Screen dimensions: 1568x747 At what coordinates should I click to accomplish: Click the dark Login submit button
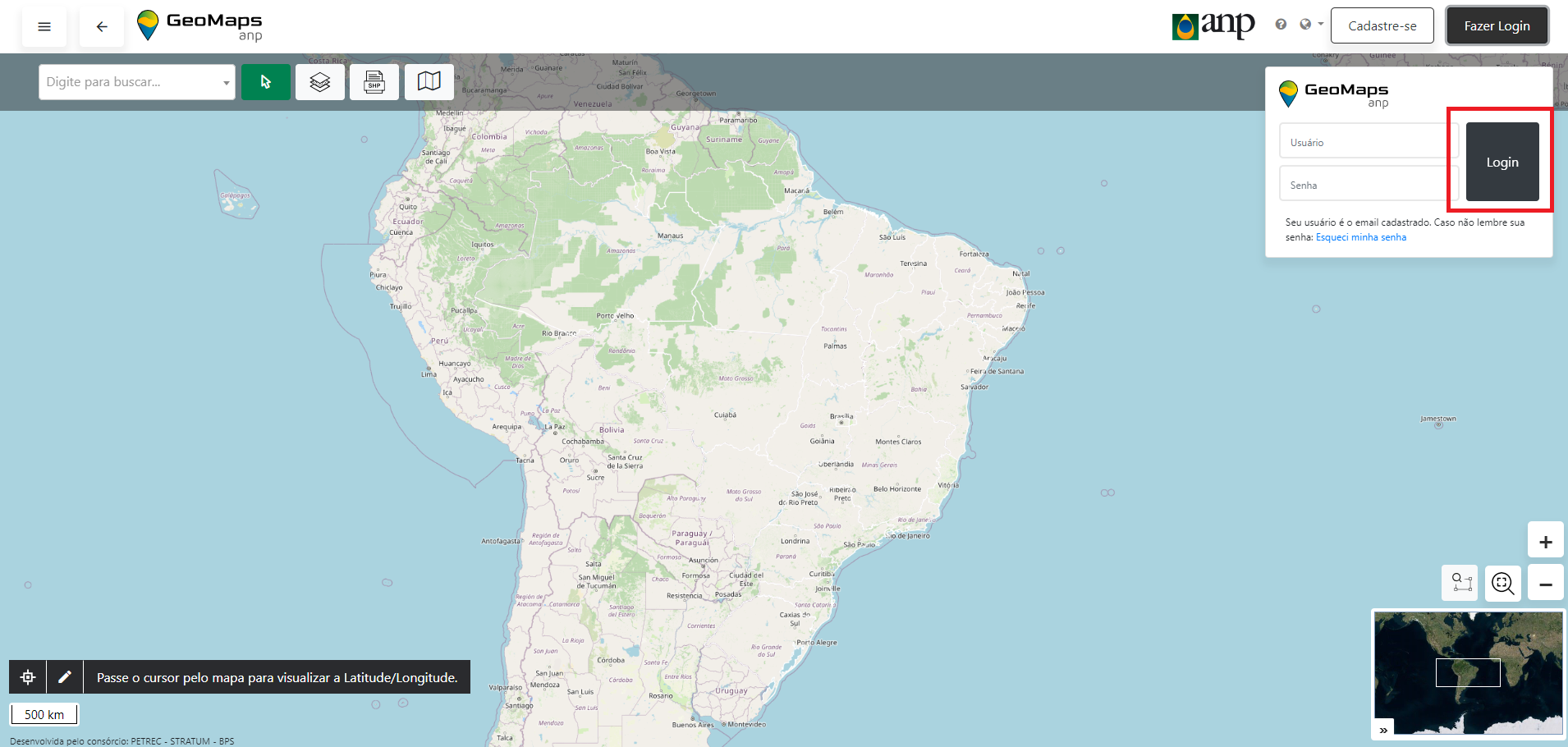tap(1502, 162)
